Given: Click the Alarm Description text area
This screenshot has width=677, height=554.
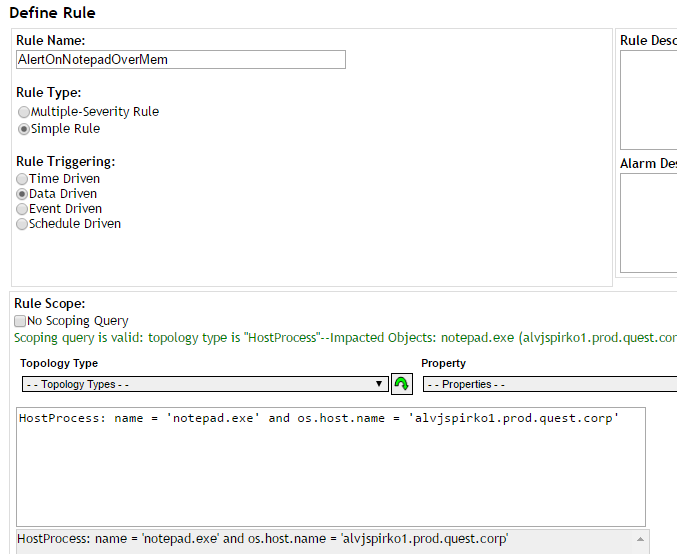Looking at the screenshot, I should pos(649,223).
